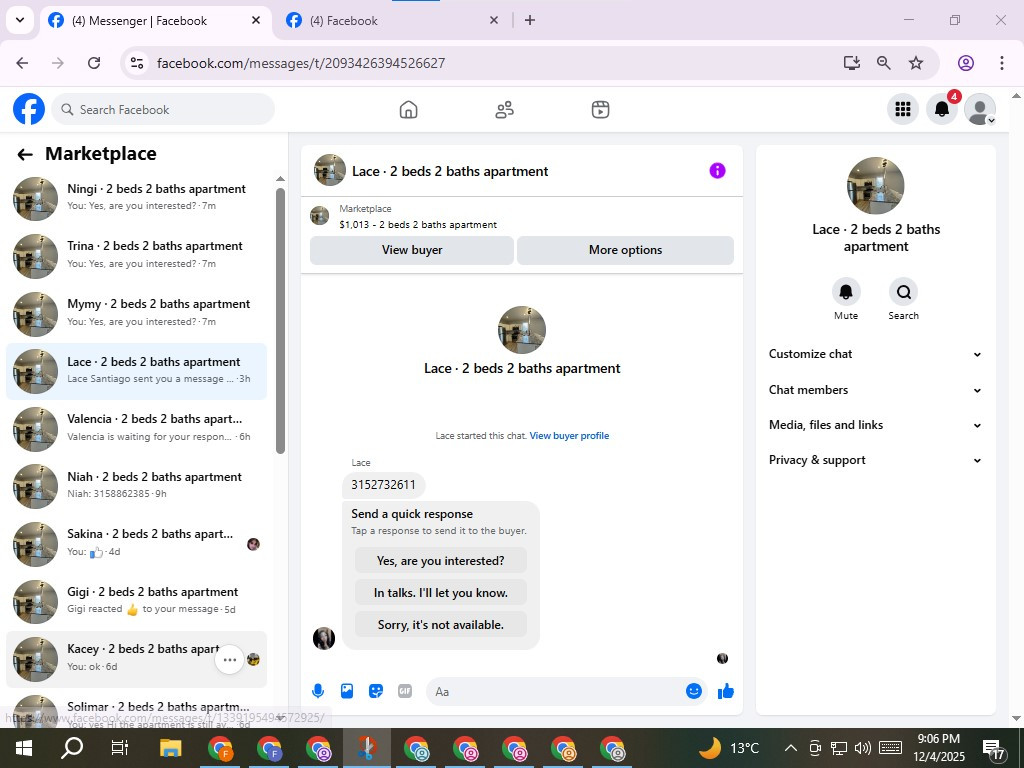Open conversation information purple icon

(x=717, y=170)
